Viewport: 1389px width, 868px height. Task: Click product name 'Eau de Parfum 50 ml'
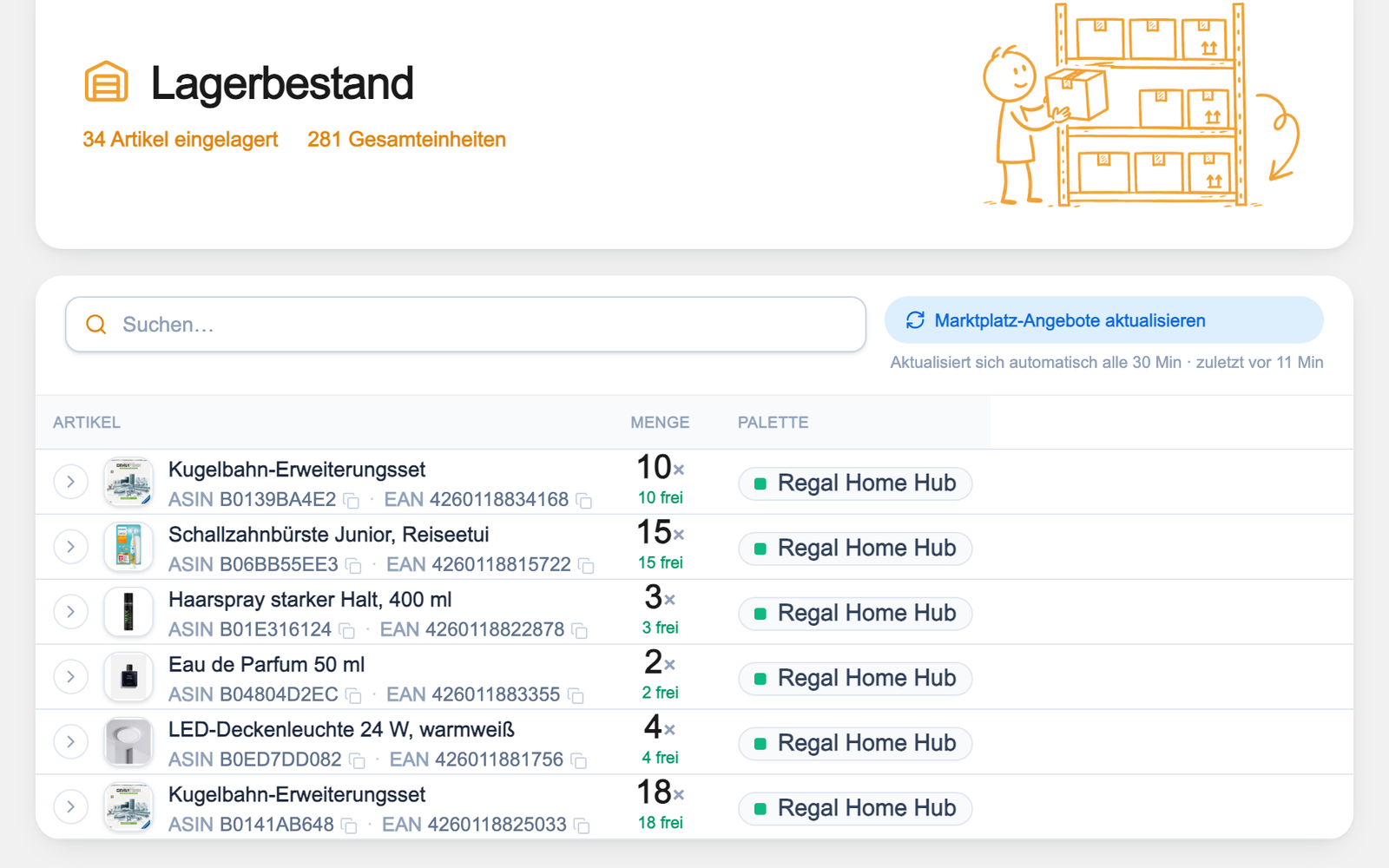tap(267, 665)
